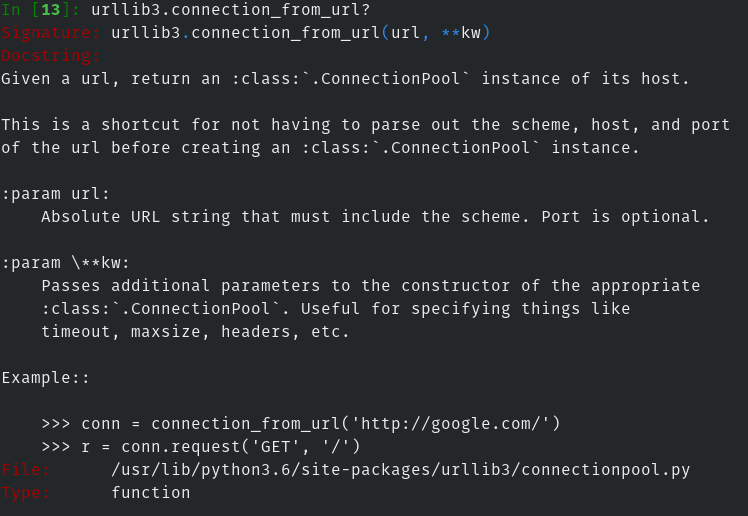
Task: Click the red 'File:' label
Action: [26, 470]
